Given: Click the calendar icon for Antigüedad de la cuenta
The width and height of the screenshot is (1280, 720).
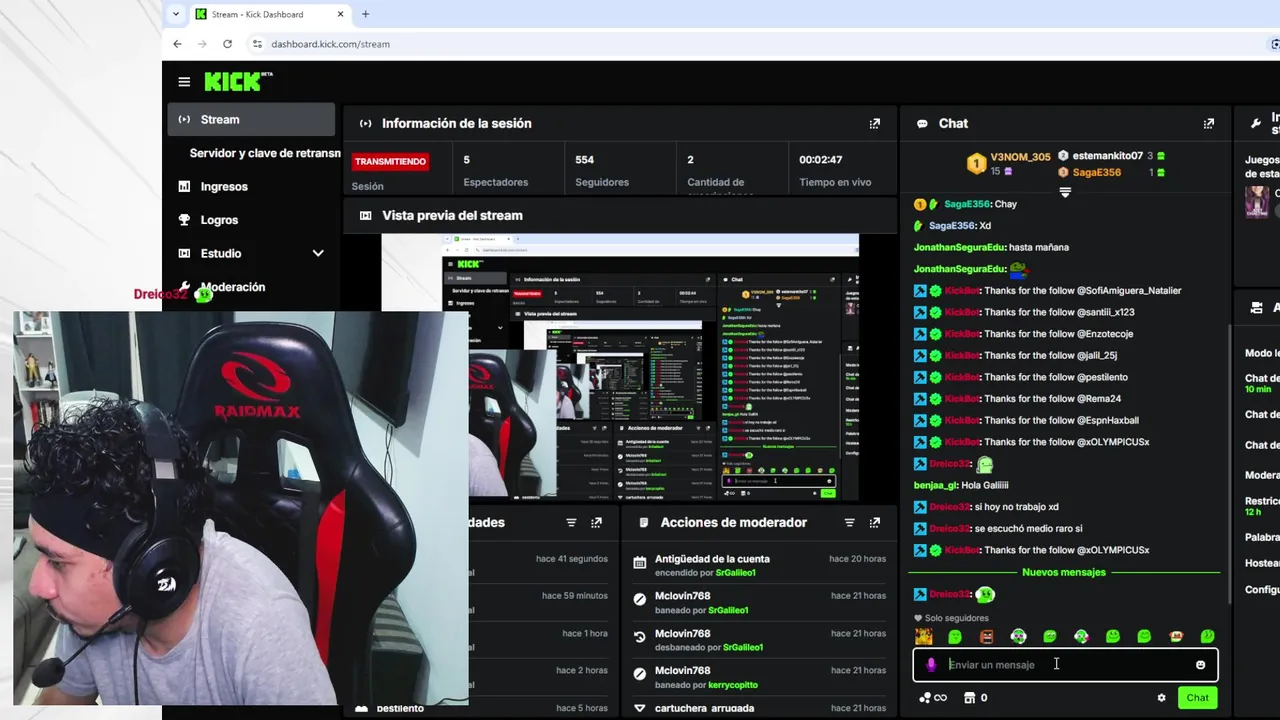Looking at the screenshot, I should [640, 563].
